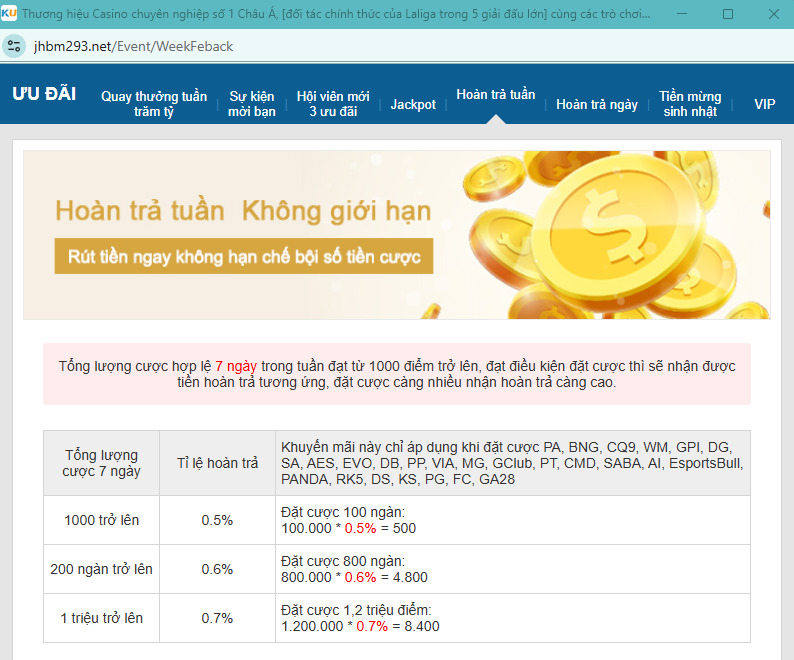794x660 pixels.
Task: Click the KU logo icon in title bar
Action: coord(10,14)
